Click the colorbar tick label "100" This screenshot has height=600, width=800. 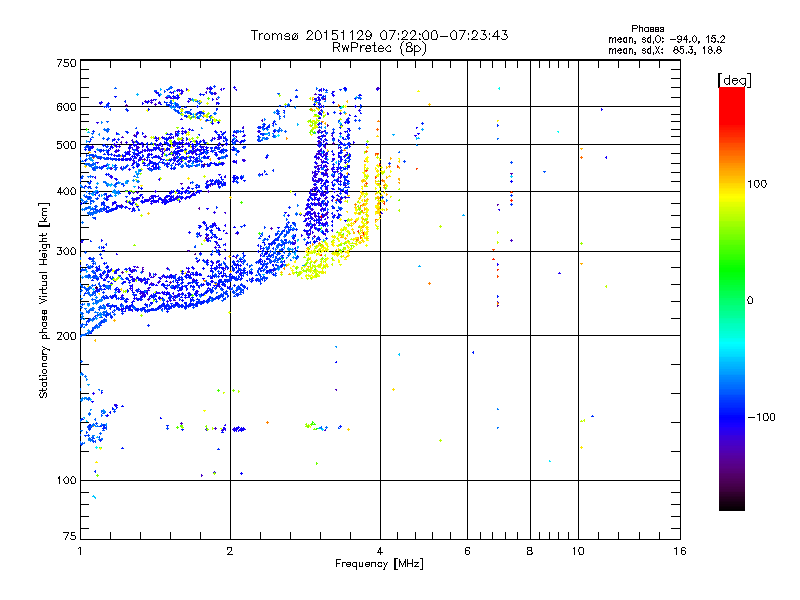757,184
